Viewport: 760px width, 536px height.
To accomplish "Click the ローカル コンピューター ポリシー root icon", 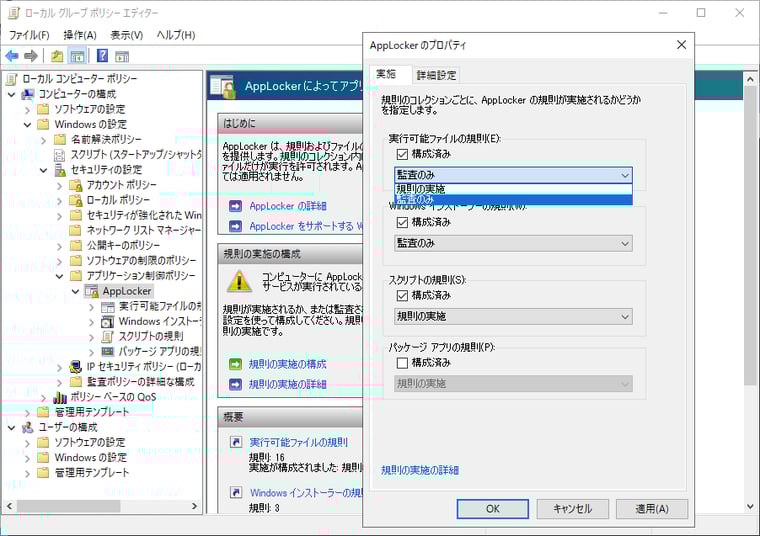I will coord(13,79).
